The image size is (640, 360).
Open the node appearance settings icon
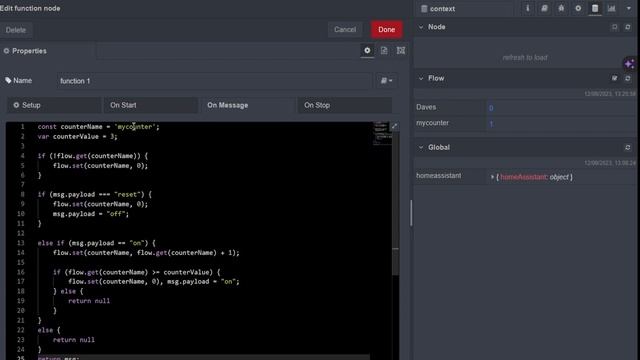click(401, 50)
